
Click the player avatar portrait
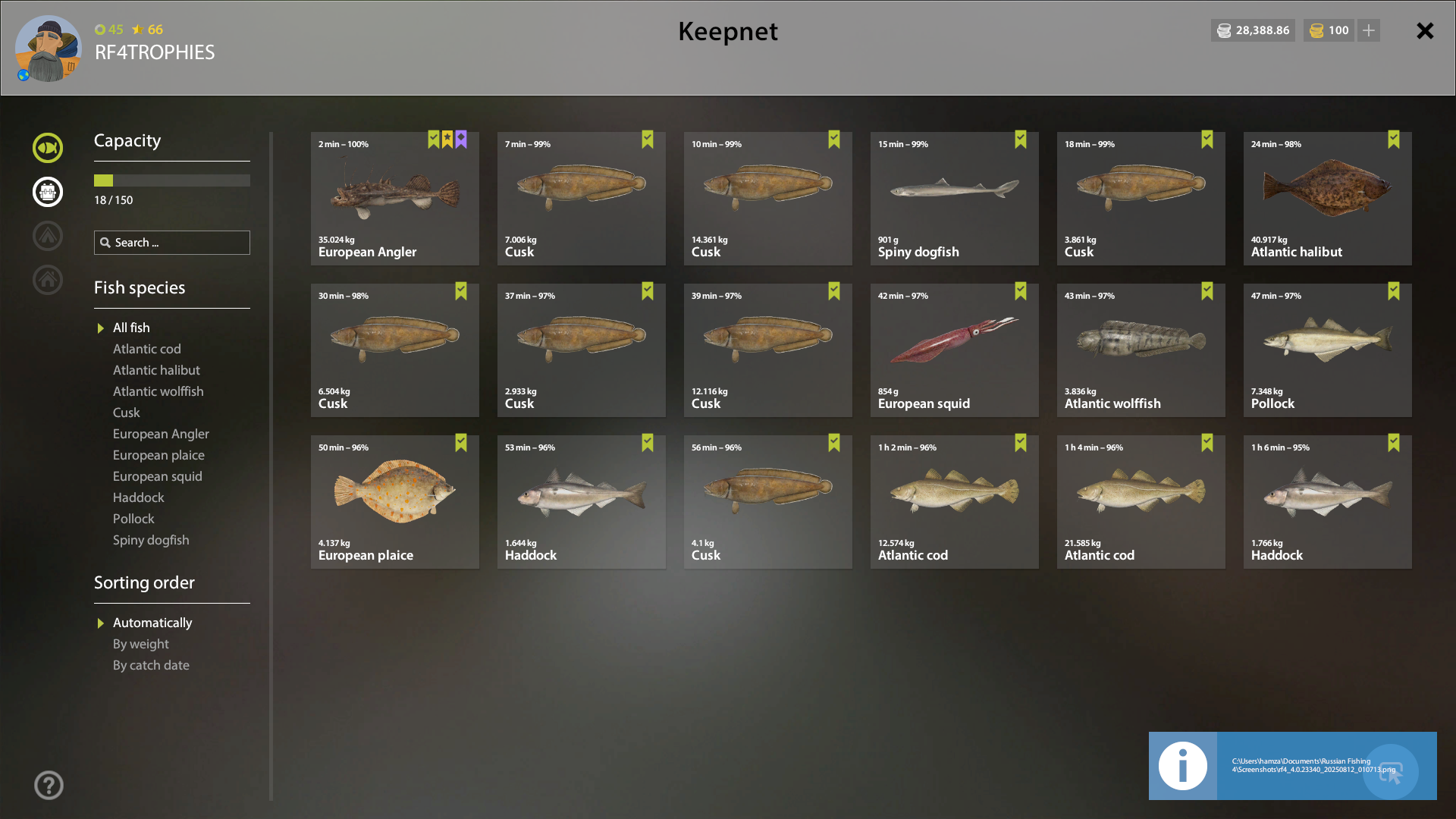click(49, 49)
